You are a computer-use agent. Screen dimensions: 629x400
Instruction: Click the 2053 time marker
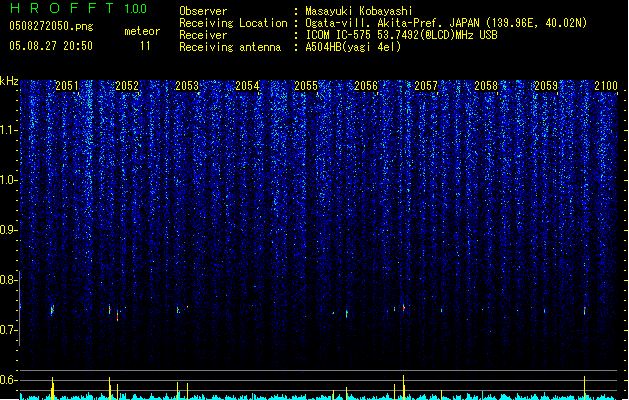click(x=187, y=85)
